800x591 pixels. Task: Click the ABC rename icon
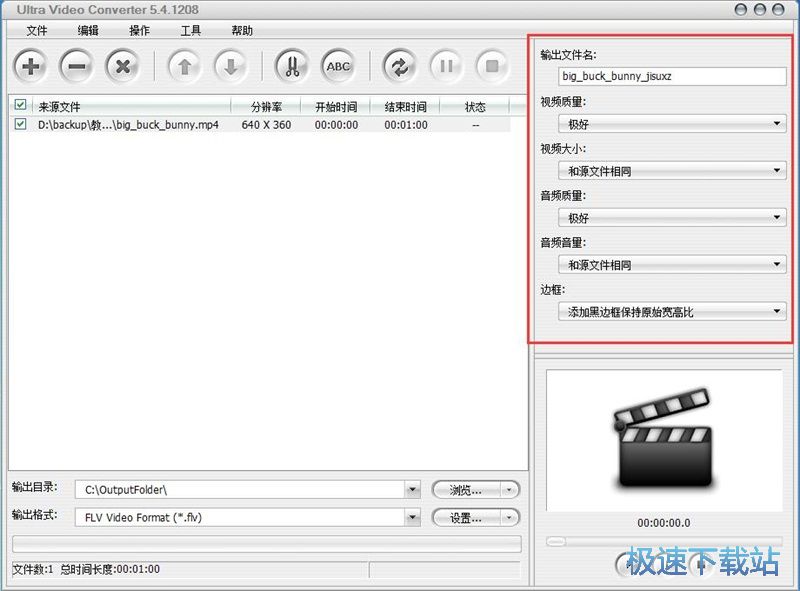pyautogui.click(x=338, y=65)
